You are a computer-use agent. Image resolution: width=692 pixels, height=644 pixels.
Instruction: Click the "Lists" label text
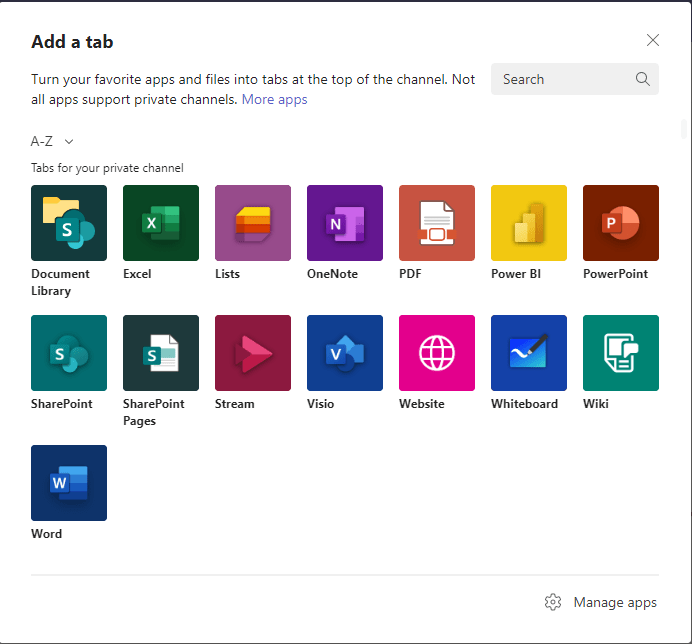click(x=227, y=274)
